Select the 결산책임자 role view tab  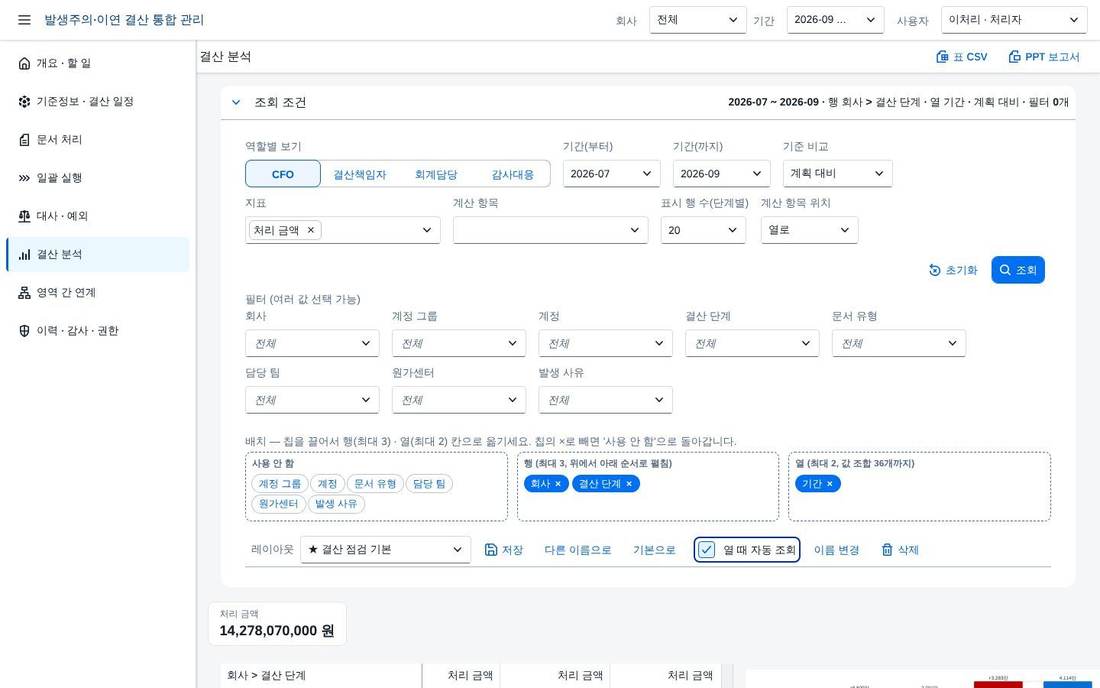359,174
